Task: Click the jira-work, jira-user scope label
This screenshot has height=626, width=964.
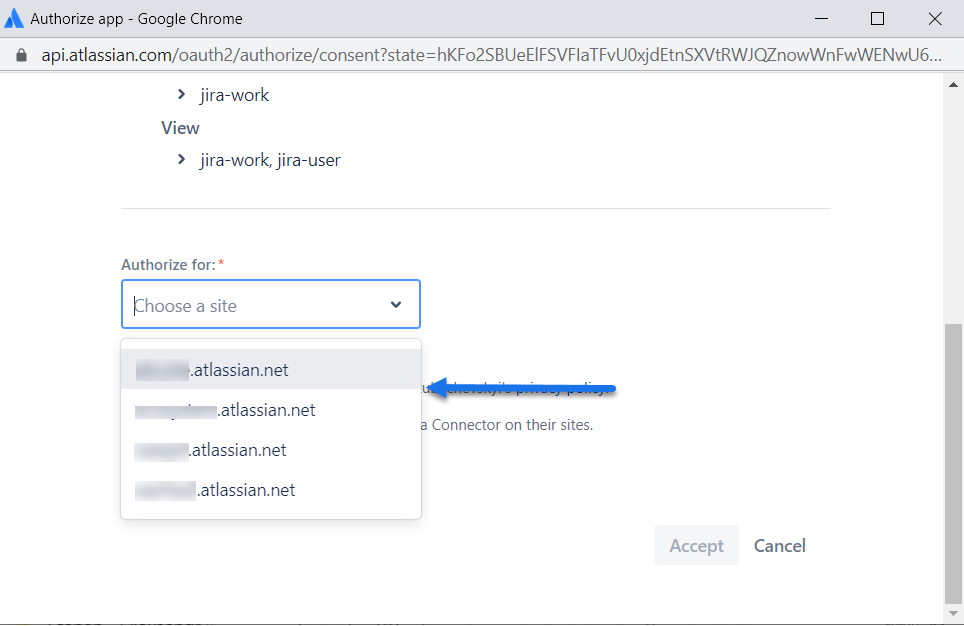Action: tap(270, 159)
